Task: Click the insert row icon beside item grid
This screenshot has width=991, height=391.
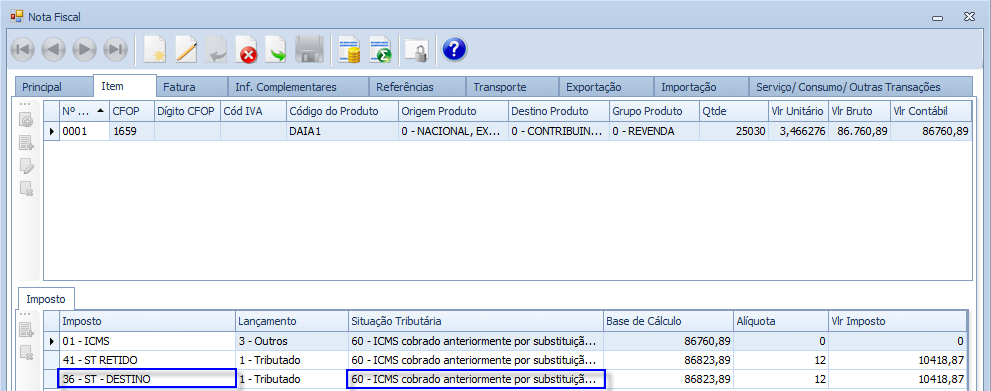Action: [x=27, y=143]
